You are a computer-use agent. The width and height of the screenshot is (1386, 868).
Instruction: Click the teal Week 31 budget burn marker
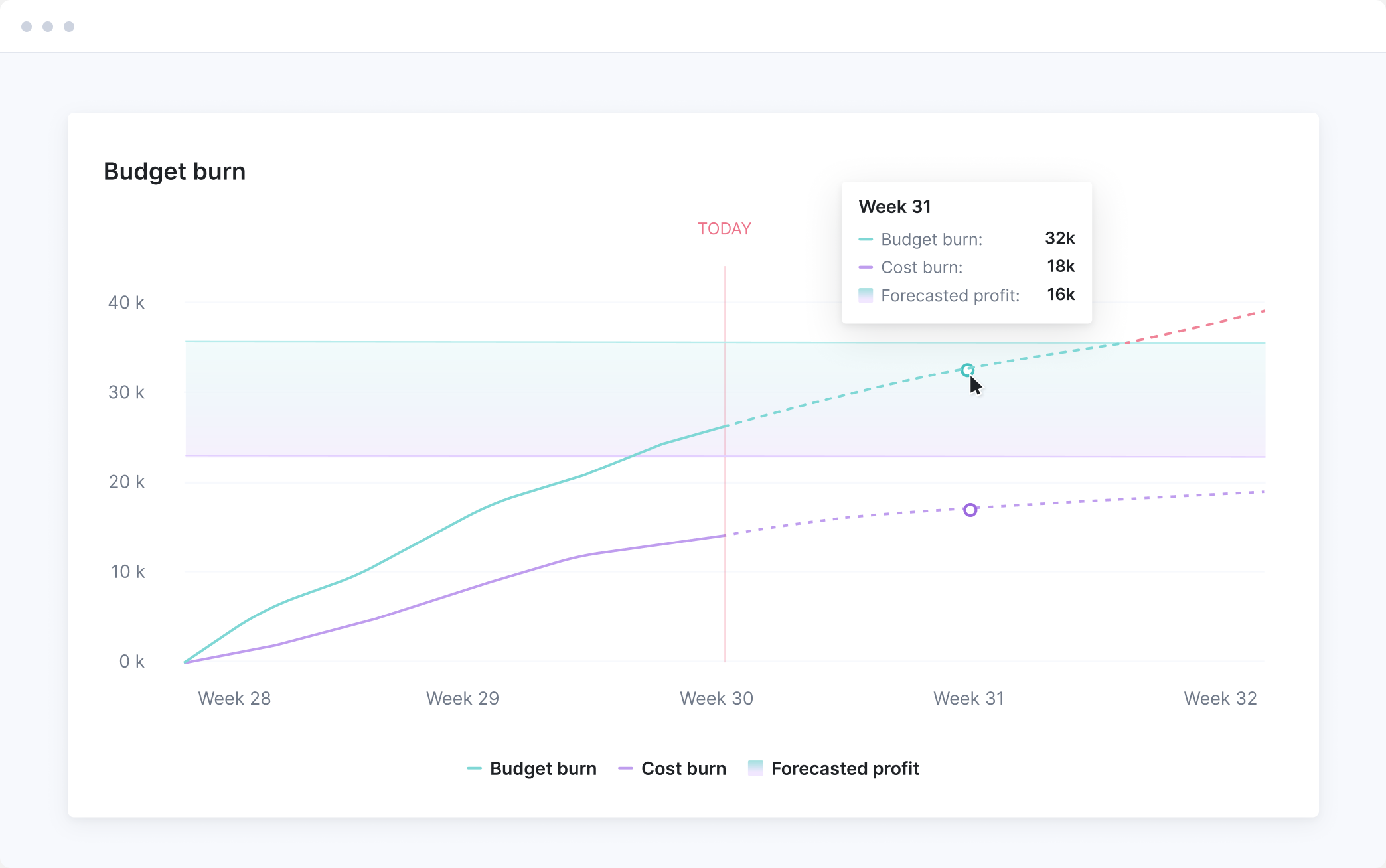pos(968,370)
